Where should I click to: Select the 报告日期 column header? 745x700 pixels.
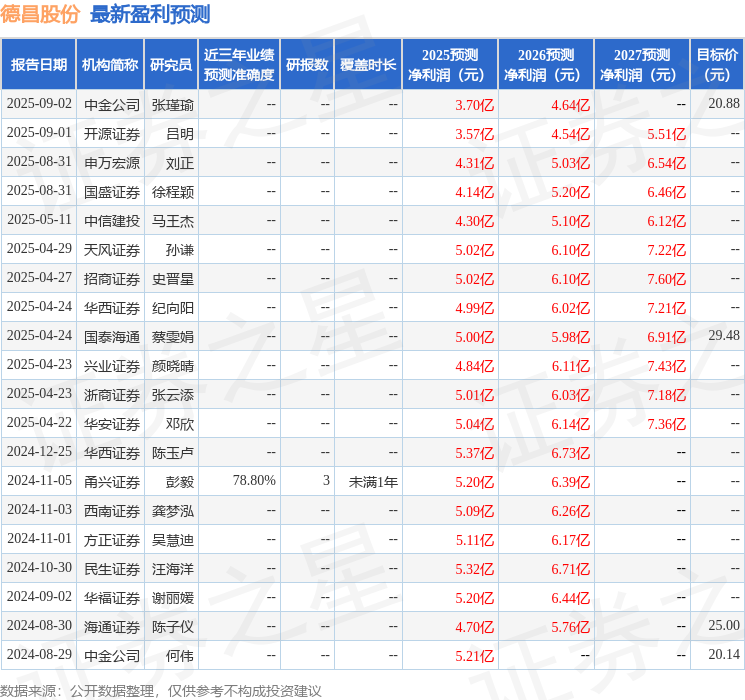point(39,65)
